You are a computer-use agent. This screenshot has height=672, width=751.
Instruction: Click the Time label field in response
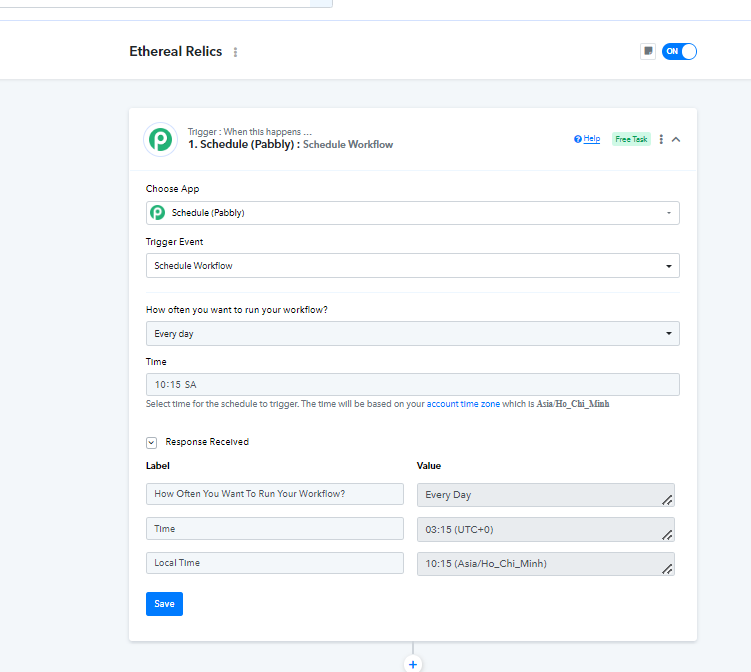click(x=274, y=529)
